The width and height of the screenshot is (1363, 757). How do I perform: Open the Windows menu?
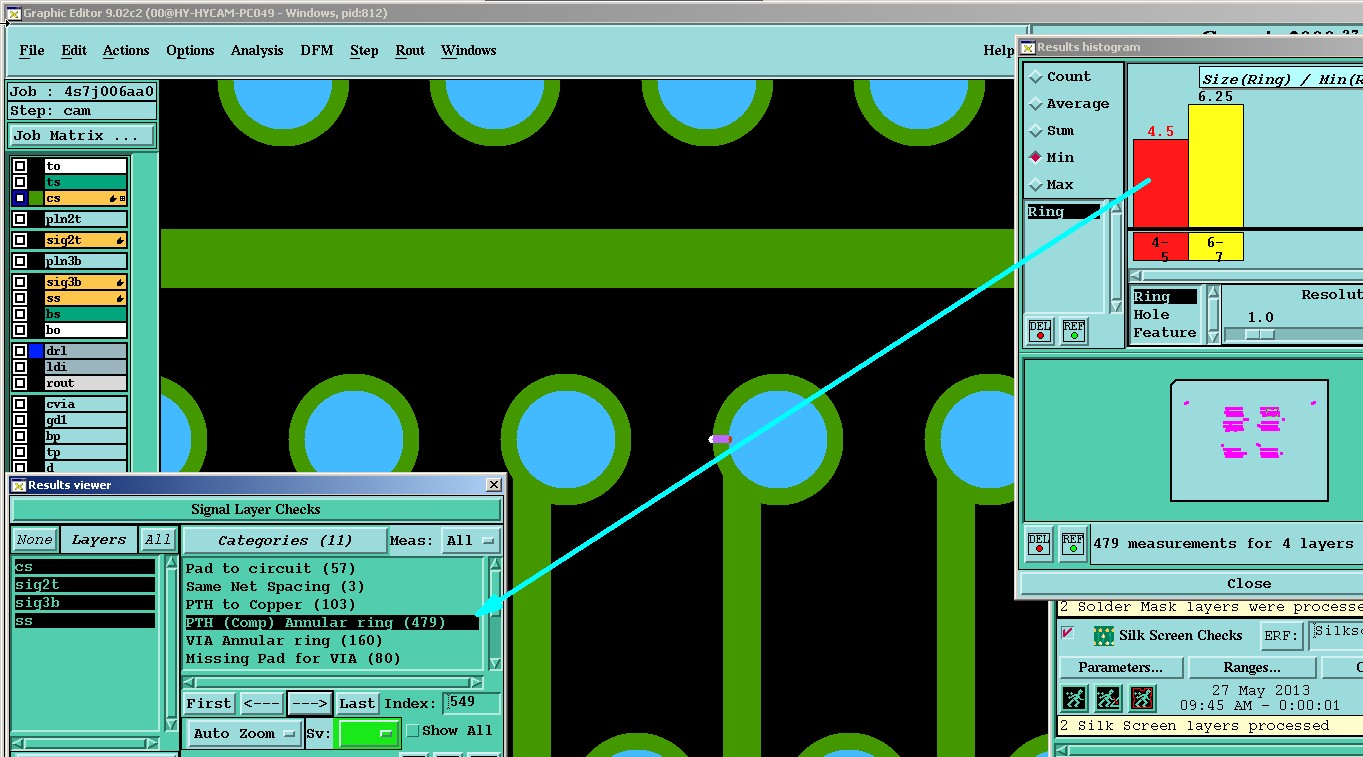(x=469, y=51)
